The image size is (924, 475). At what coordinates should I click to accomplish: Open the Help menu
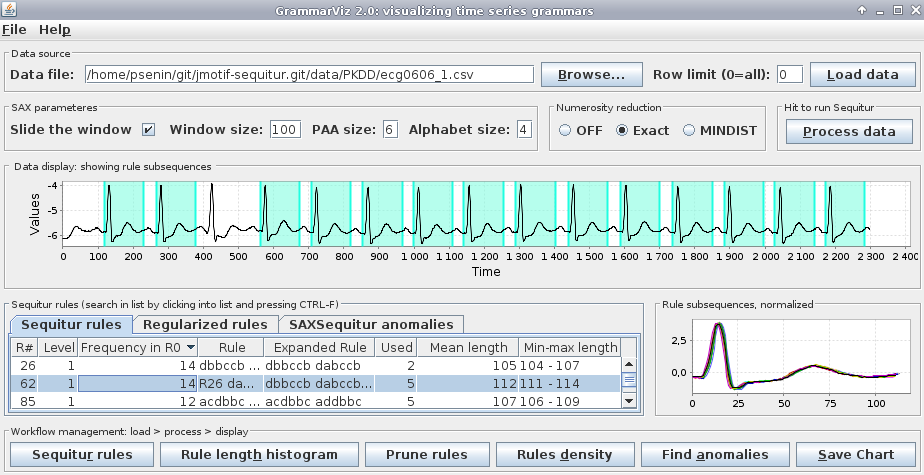(55, 29)
